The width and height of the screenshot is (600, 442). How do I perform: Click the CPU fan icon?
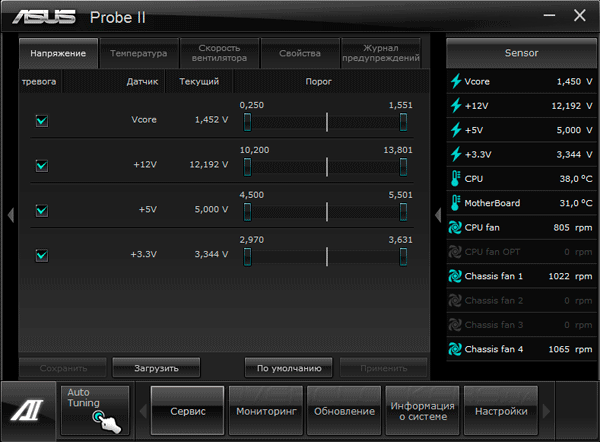tap(455, 227)
